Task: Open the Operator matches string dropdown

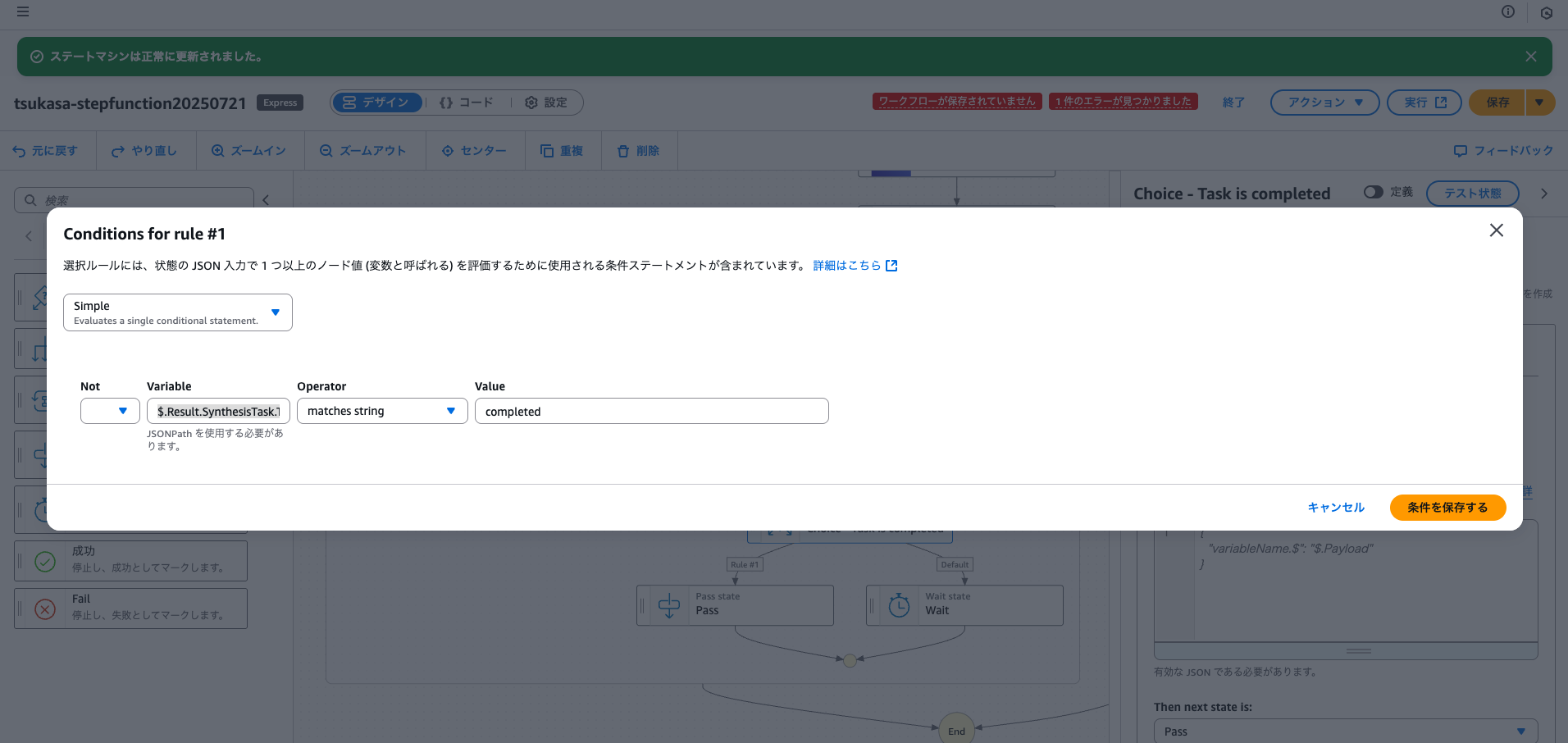Action: (382, 411)
